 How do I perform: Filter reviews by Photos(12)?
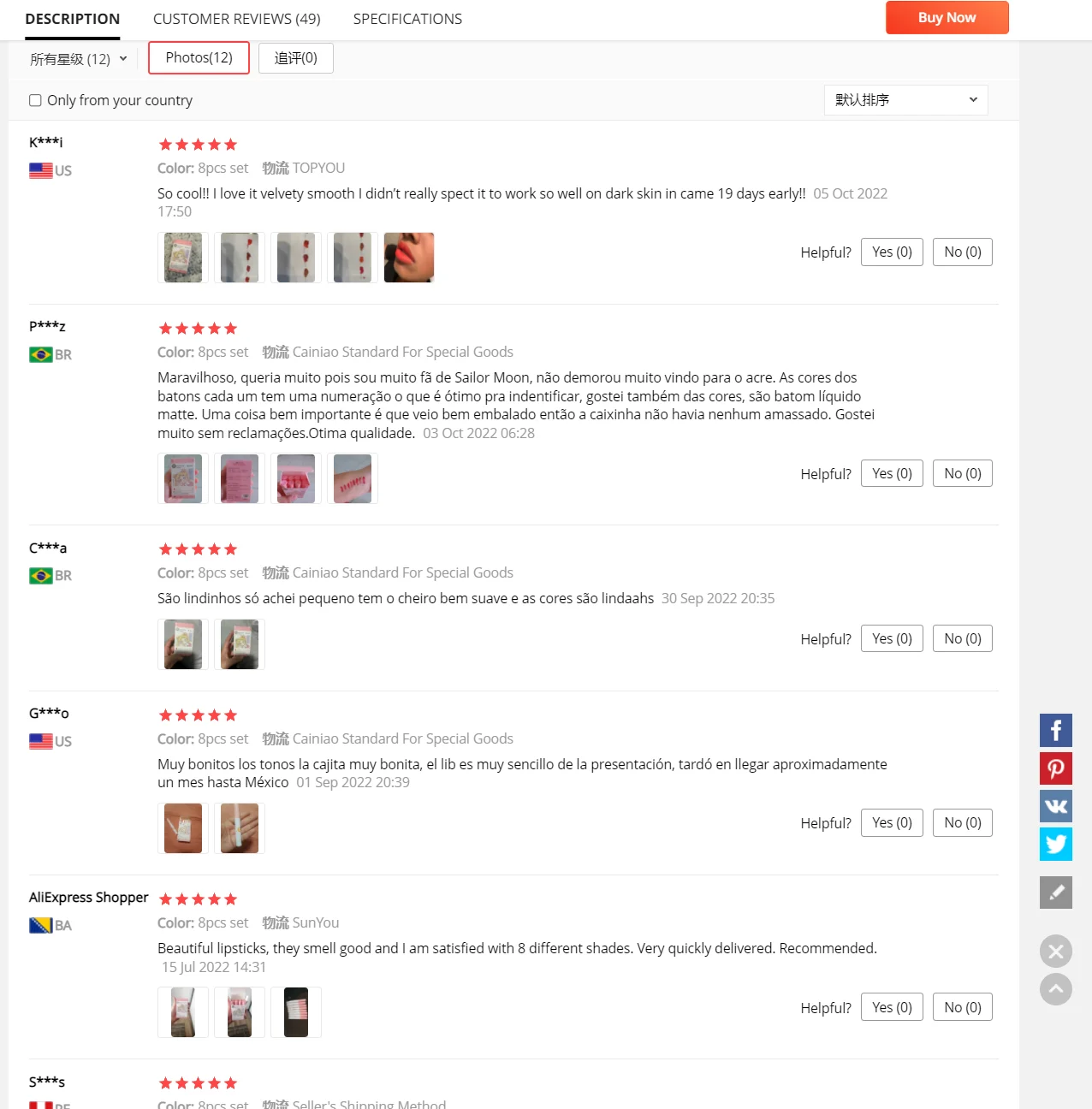pos(199,57)
